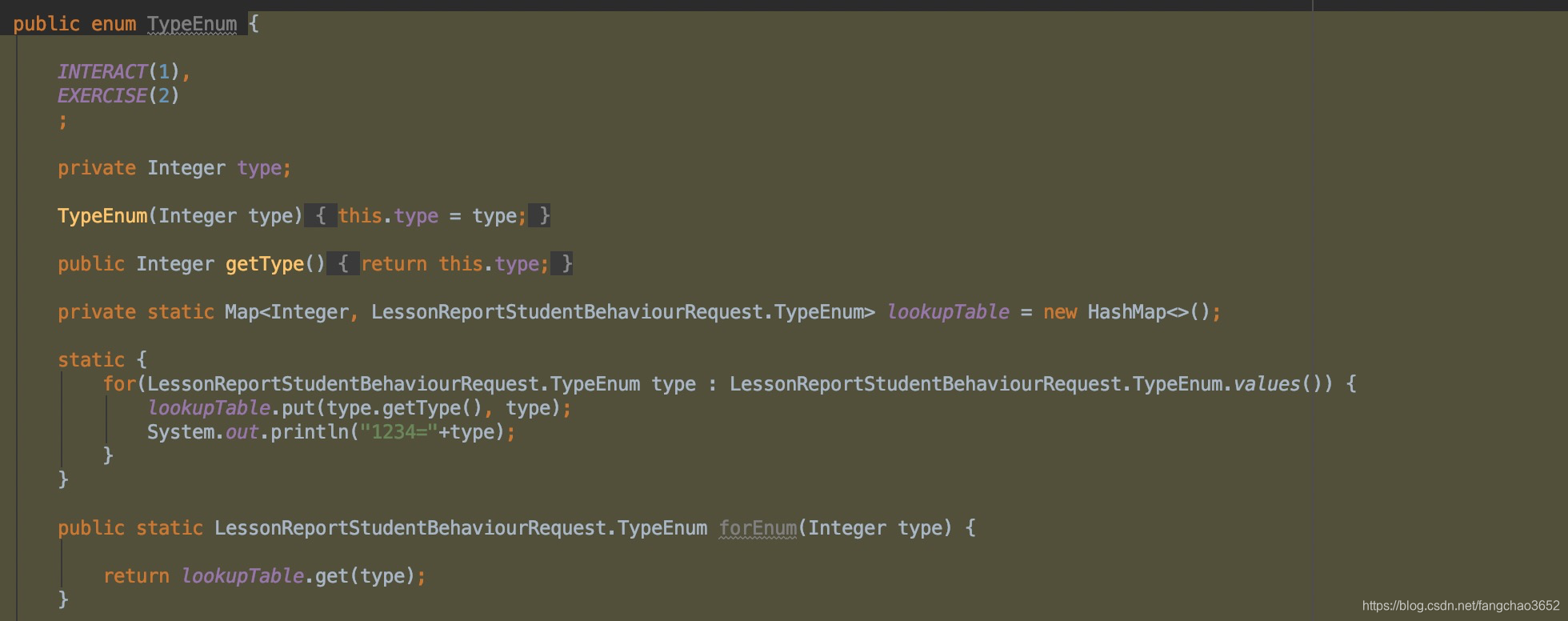Select the INTERACT enum constant

102,72
